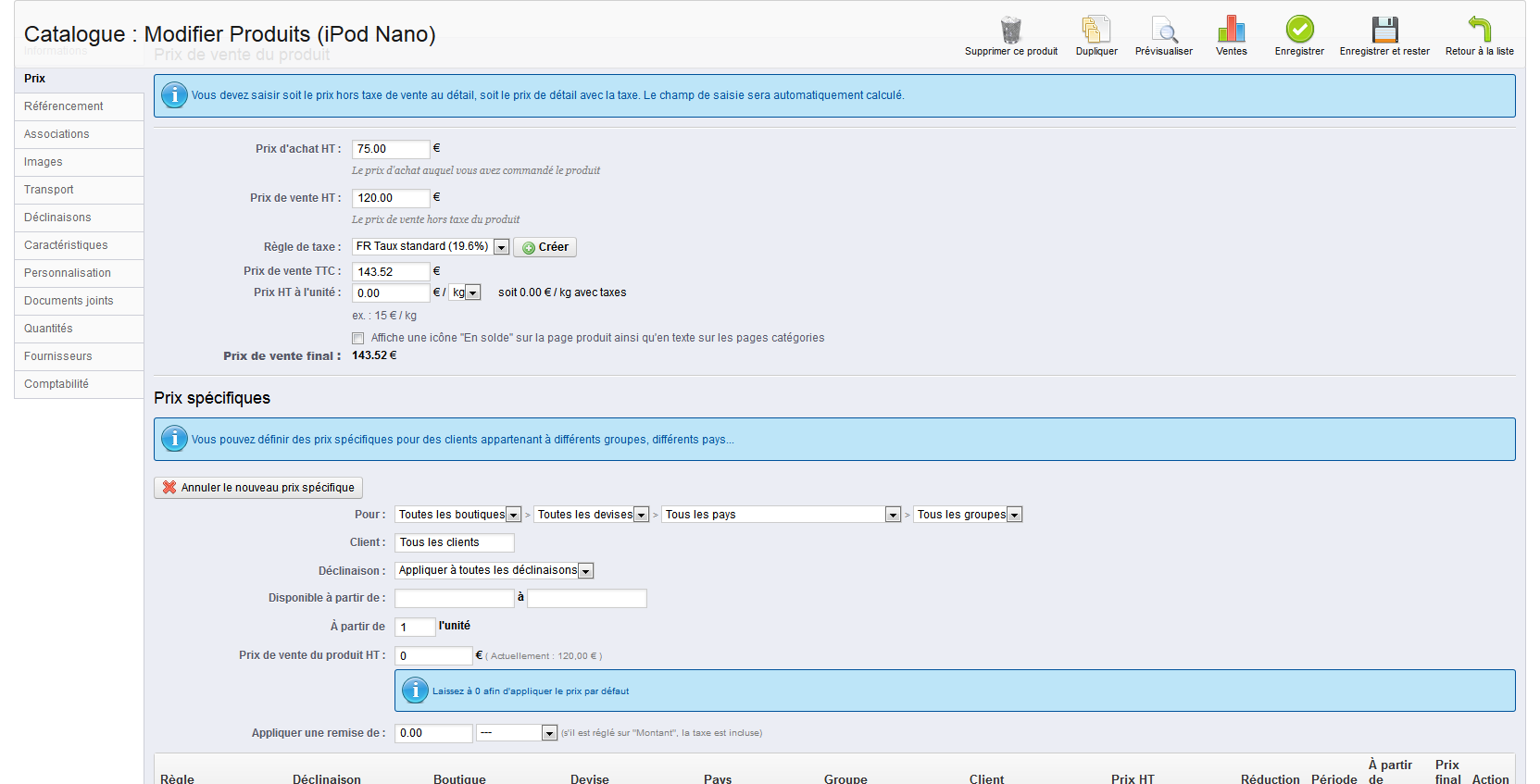Click the Prix de vente du produit HT field
This screenshot has width=1540, height=784.
[433, 656]
